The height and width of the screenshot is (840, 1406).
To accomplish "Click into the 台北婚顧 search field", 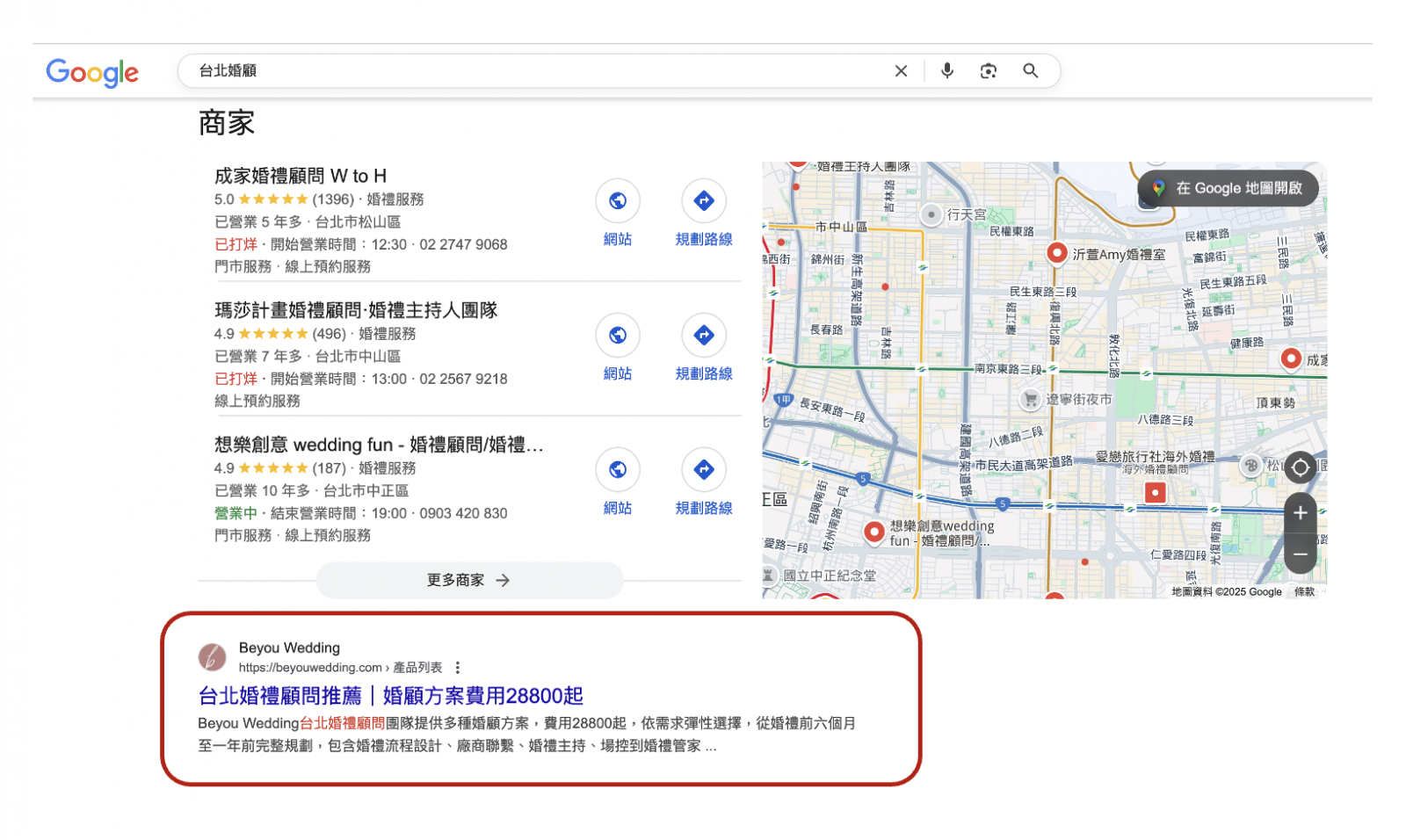I will click(x=527, y=71).
